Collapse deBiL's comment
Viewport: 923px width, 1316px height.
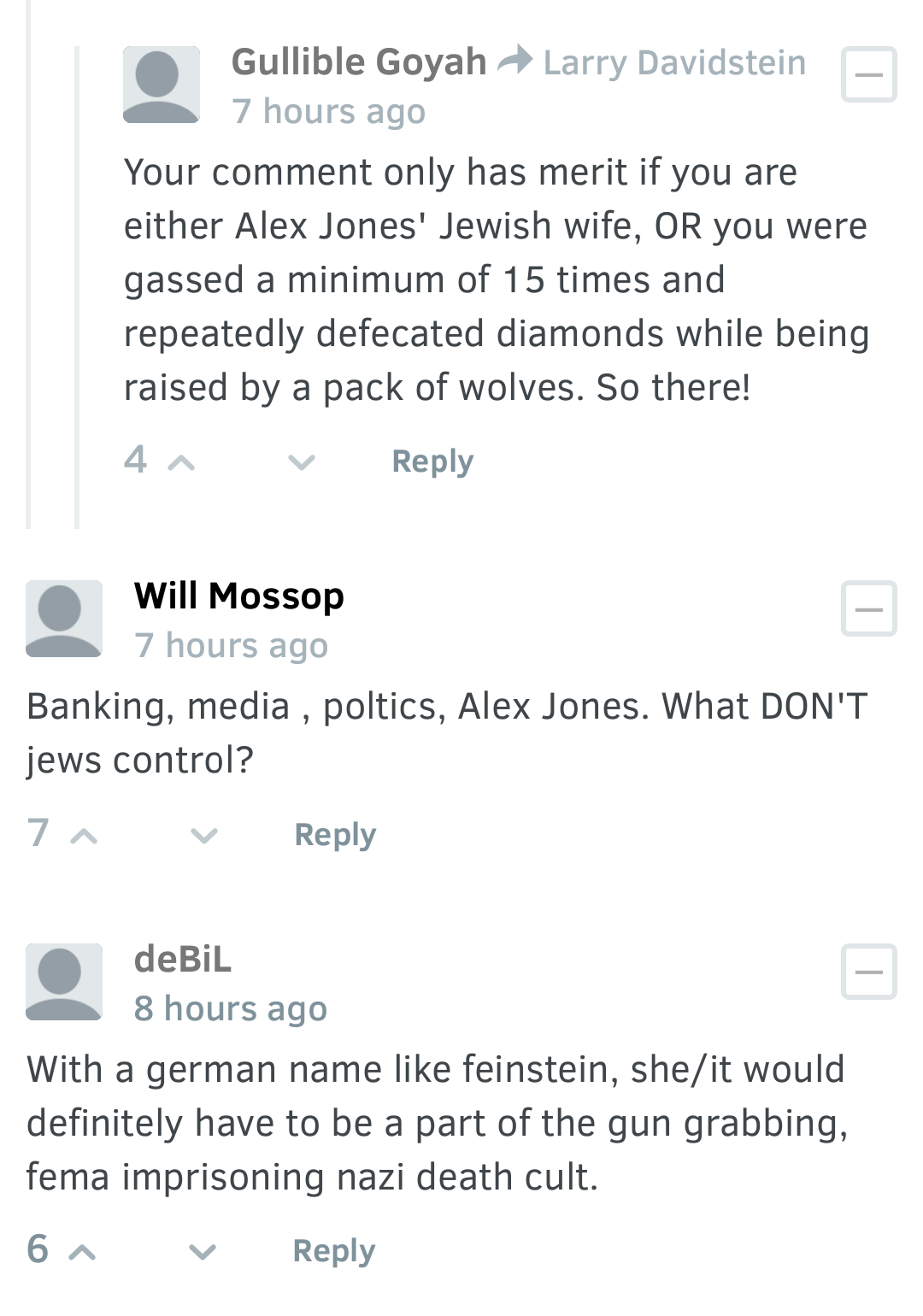coord(869,972)
